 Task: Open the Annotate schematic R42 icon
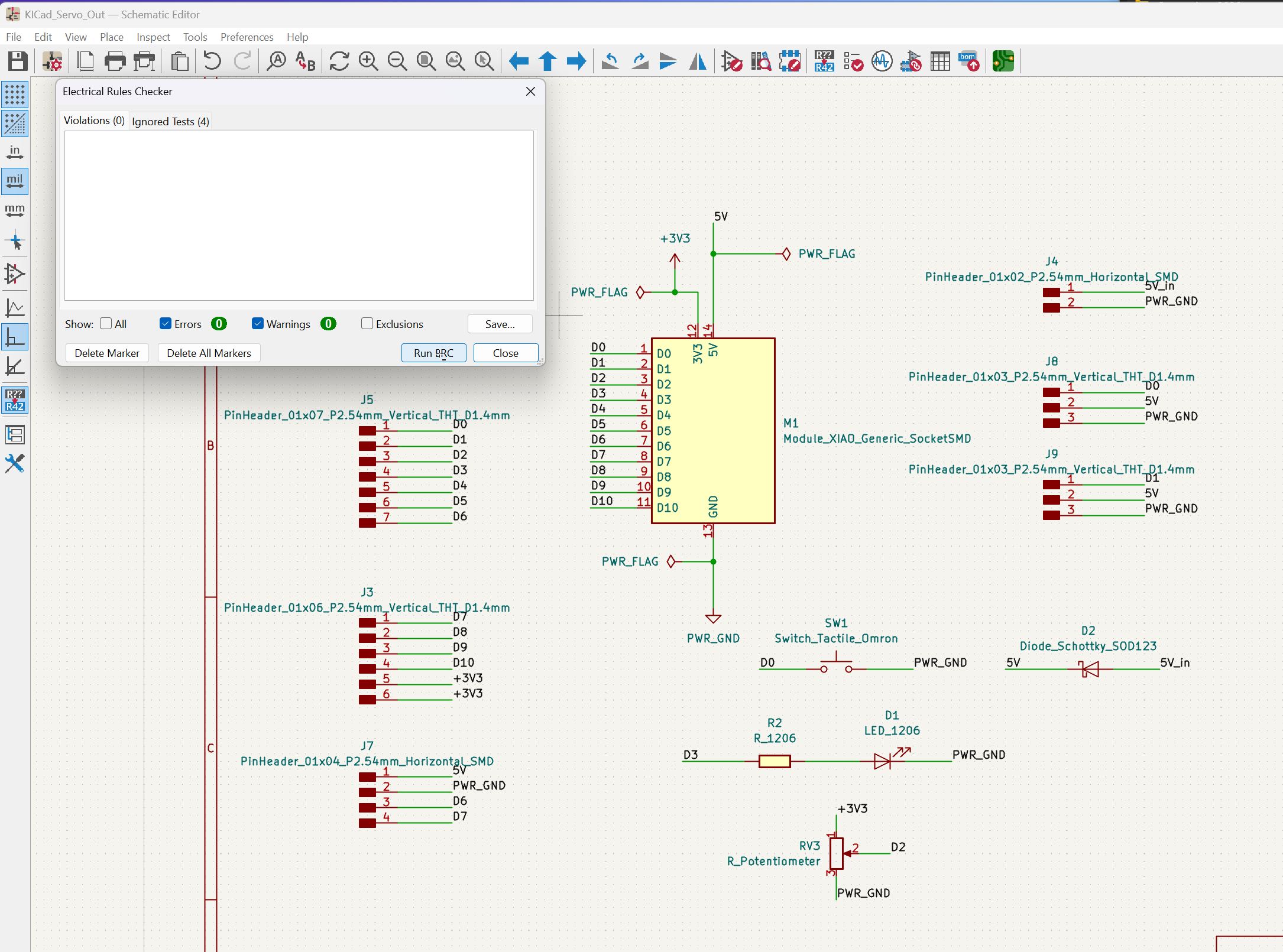point(824,61)
